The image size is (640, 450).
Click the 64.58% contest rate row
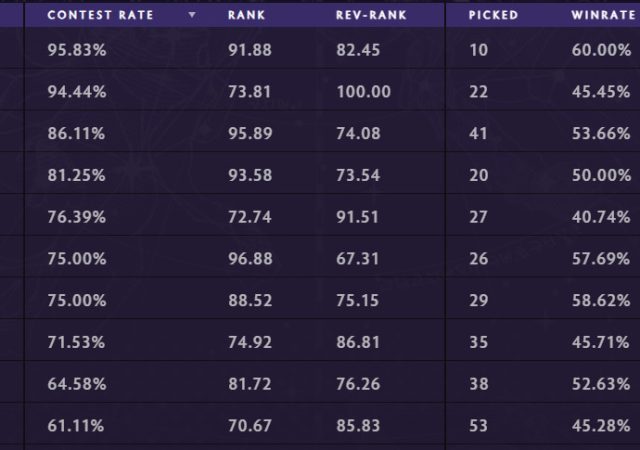76,382
